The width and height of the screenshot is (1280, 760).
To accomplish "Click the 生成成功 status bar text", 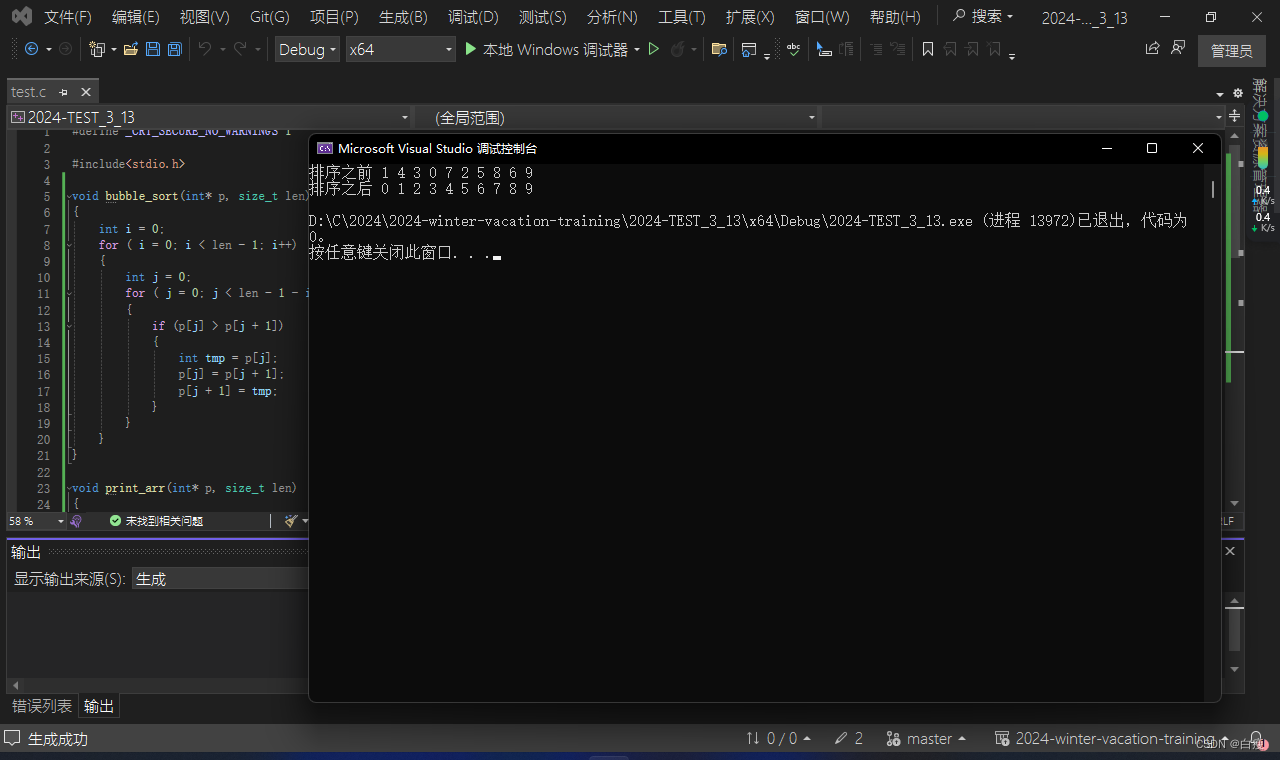I will 58,739.
